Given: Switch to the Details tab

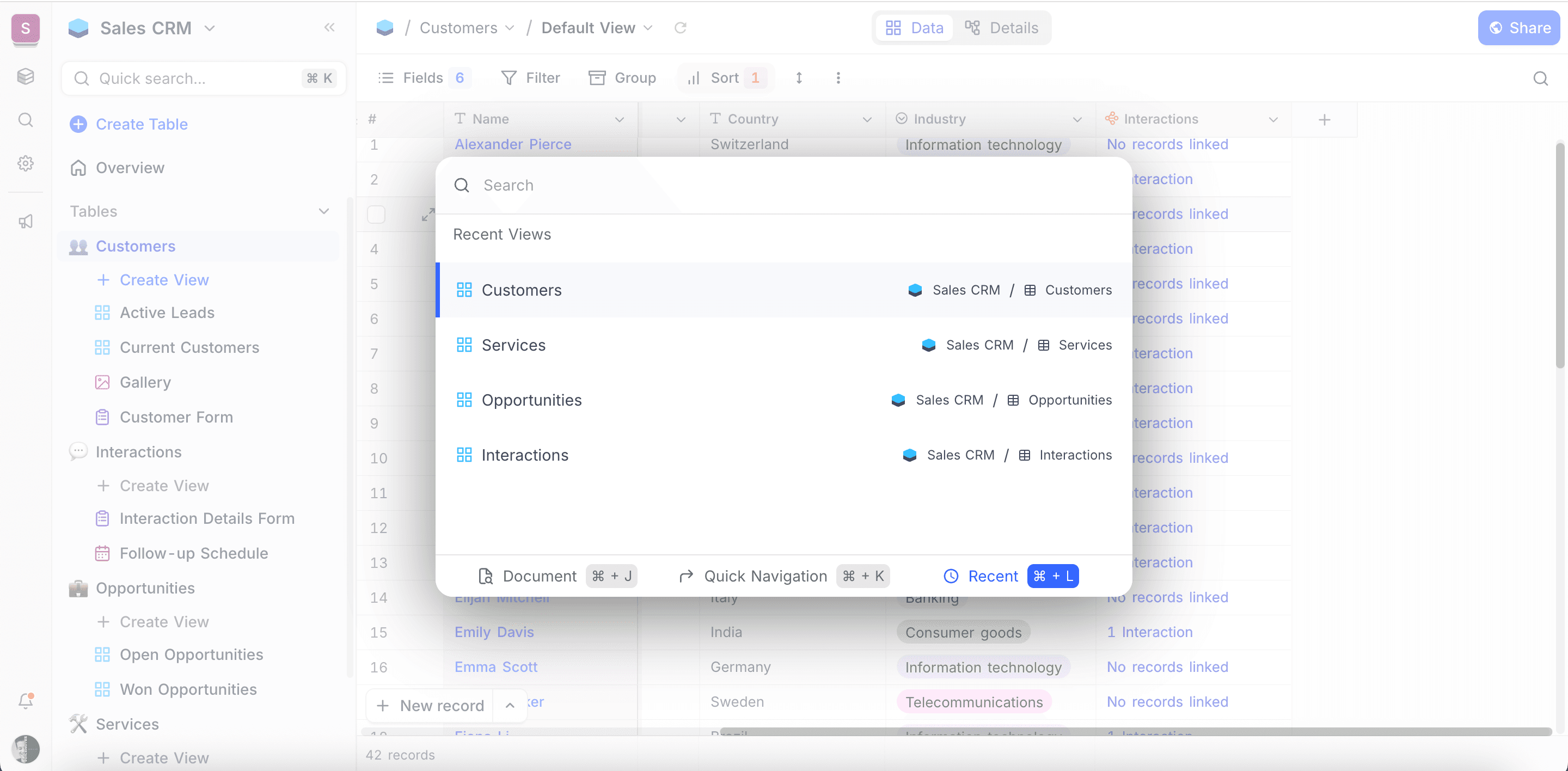Looking at the screenshot, I should 1001,28.
